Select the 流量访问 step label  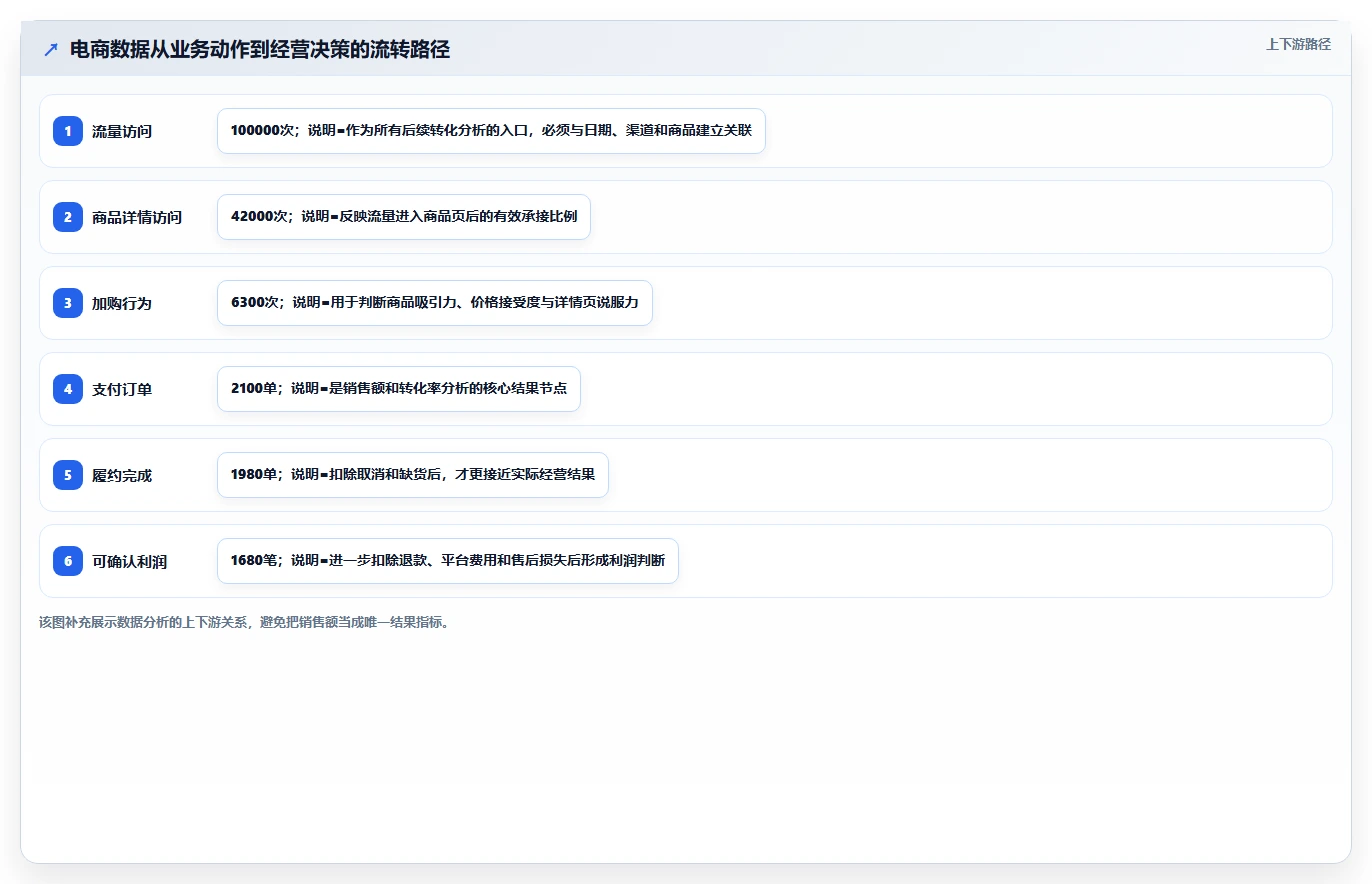(x=122, y=131)
